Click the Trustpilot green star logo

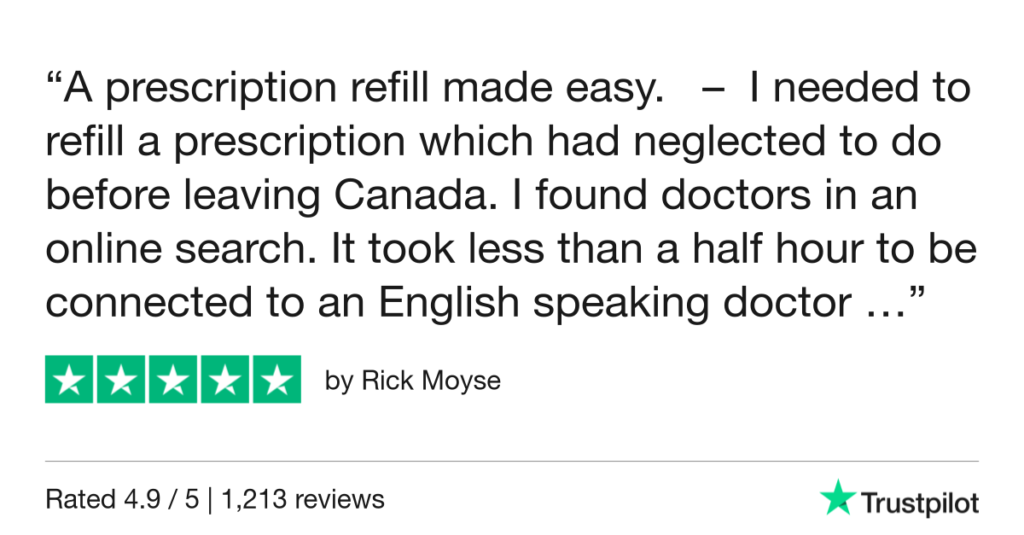[x=836, y=497]
